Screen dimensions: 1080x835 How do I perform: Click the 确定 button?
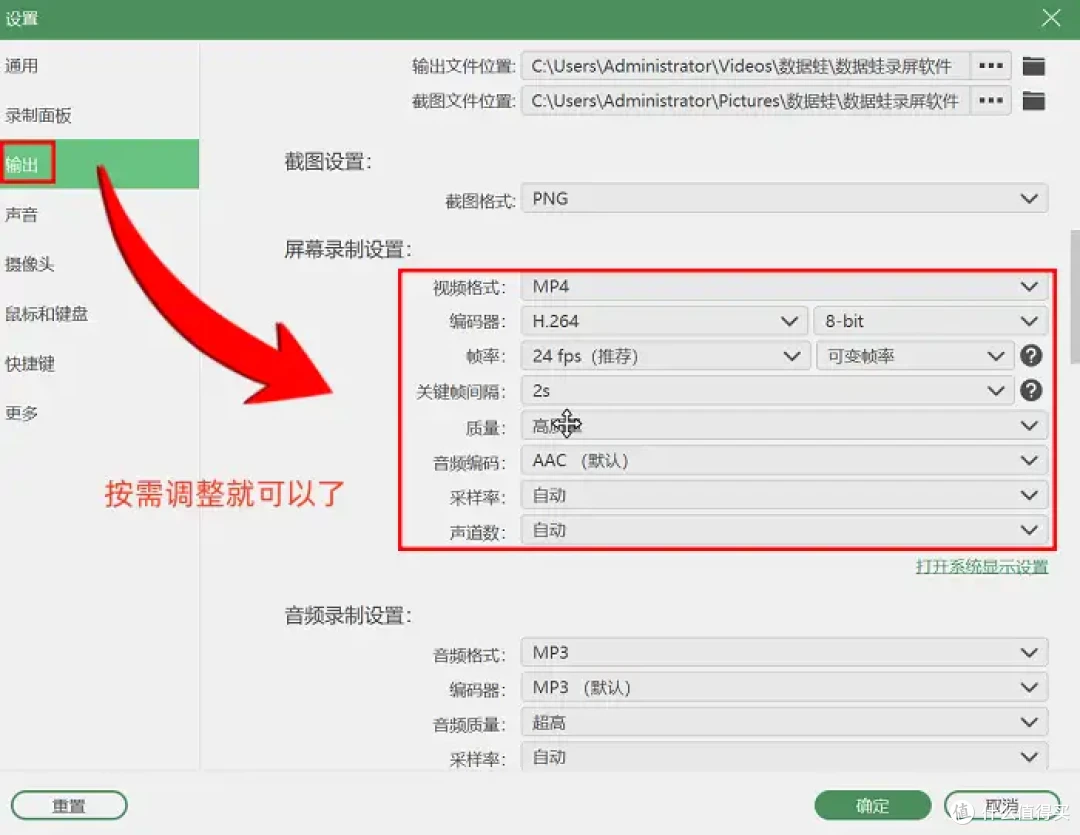coord(873,805)
